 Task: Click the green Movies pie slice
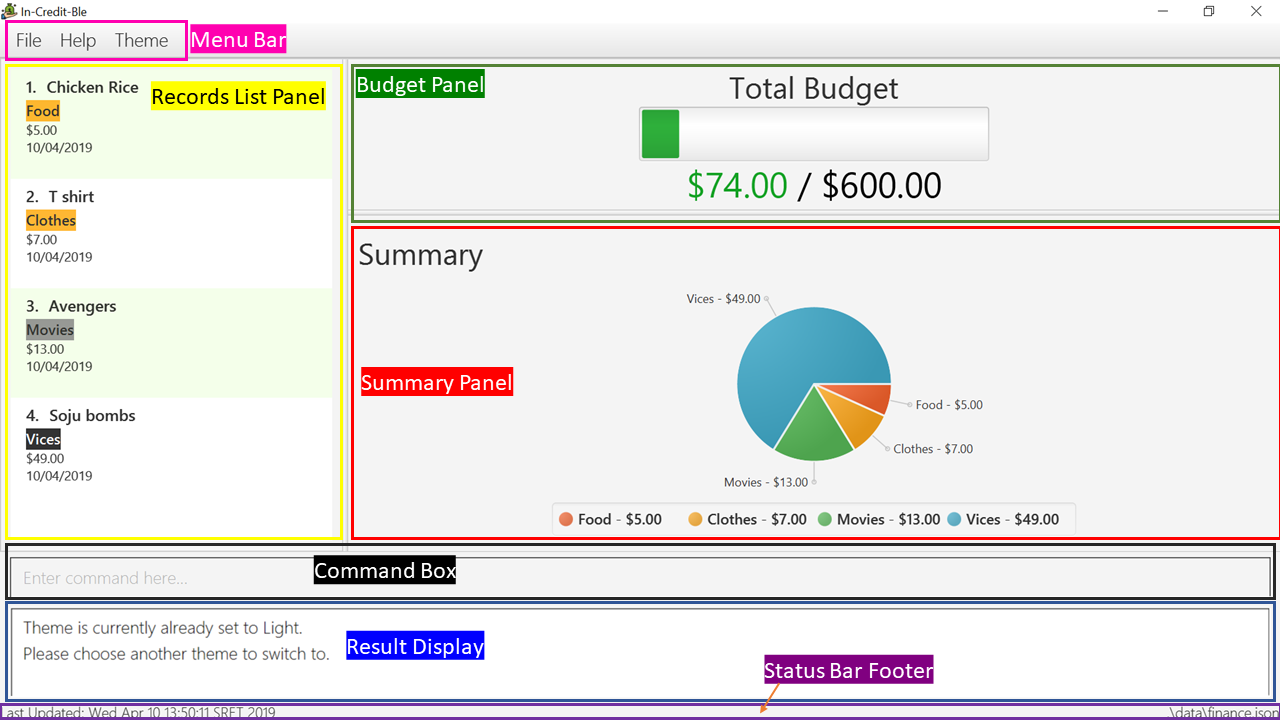pos(815,432)
